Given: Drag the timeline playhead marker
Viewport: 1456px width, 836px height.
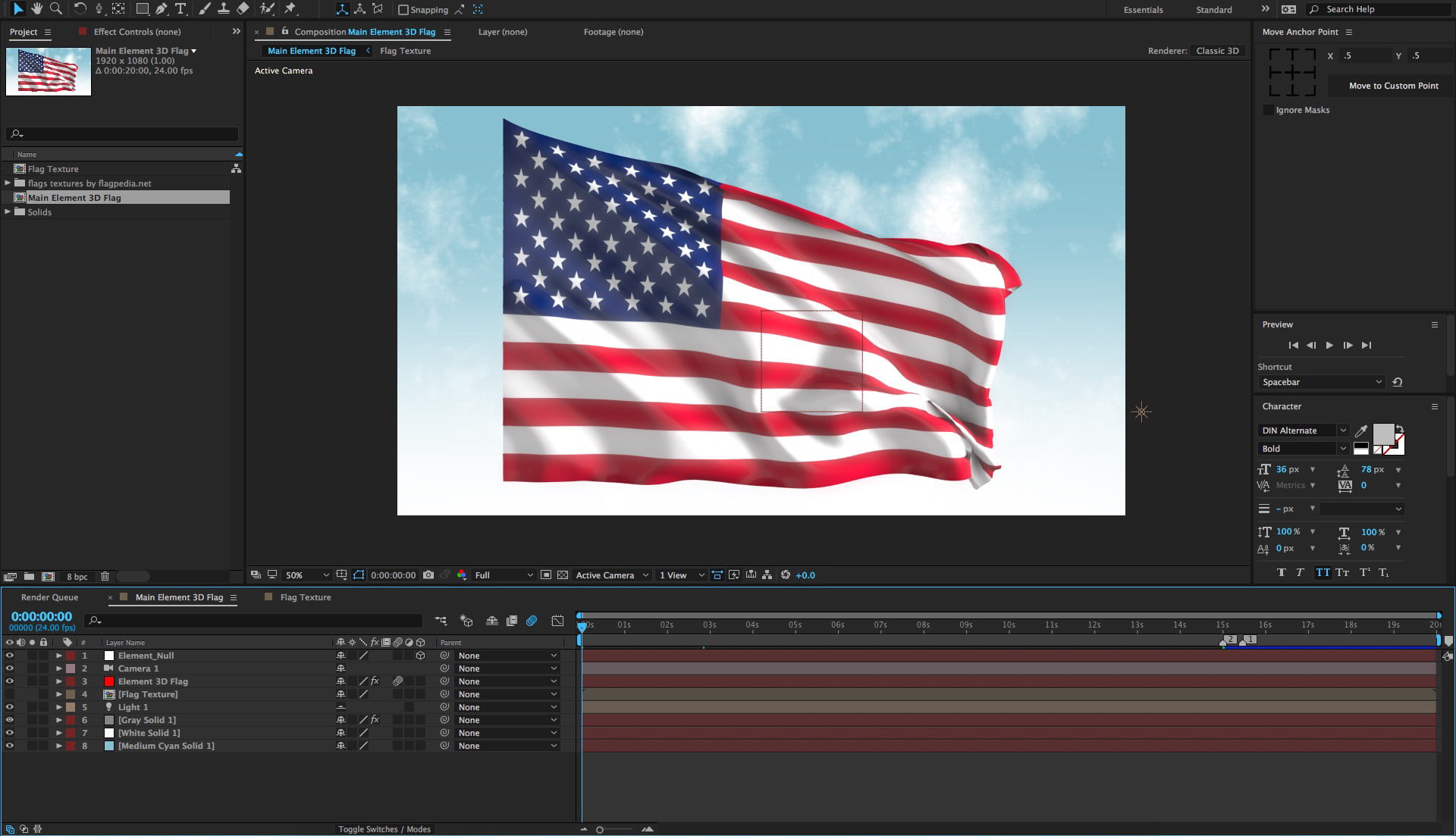Looking at the screenshot, I should coord(581,624).
